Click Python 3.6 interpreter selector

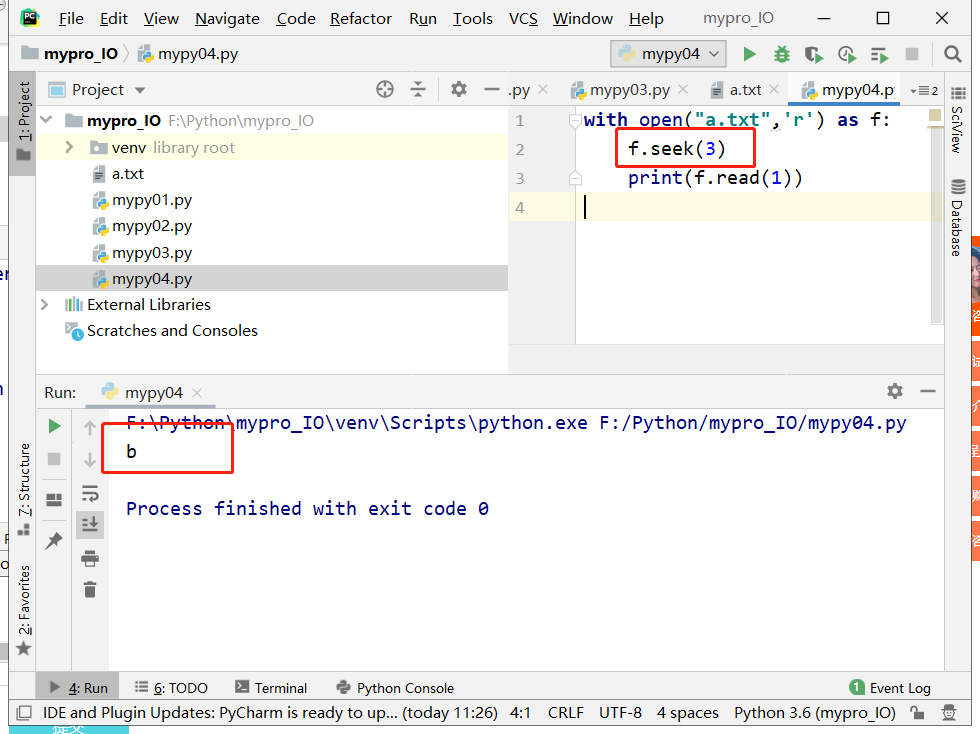point(814,713)
